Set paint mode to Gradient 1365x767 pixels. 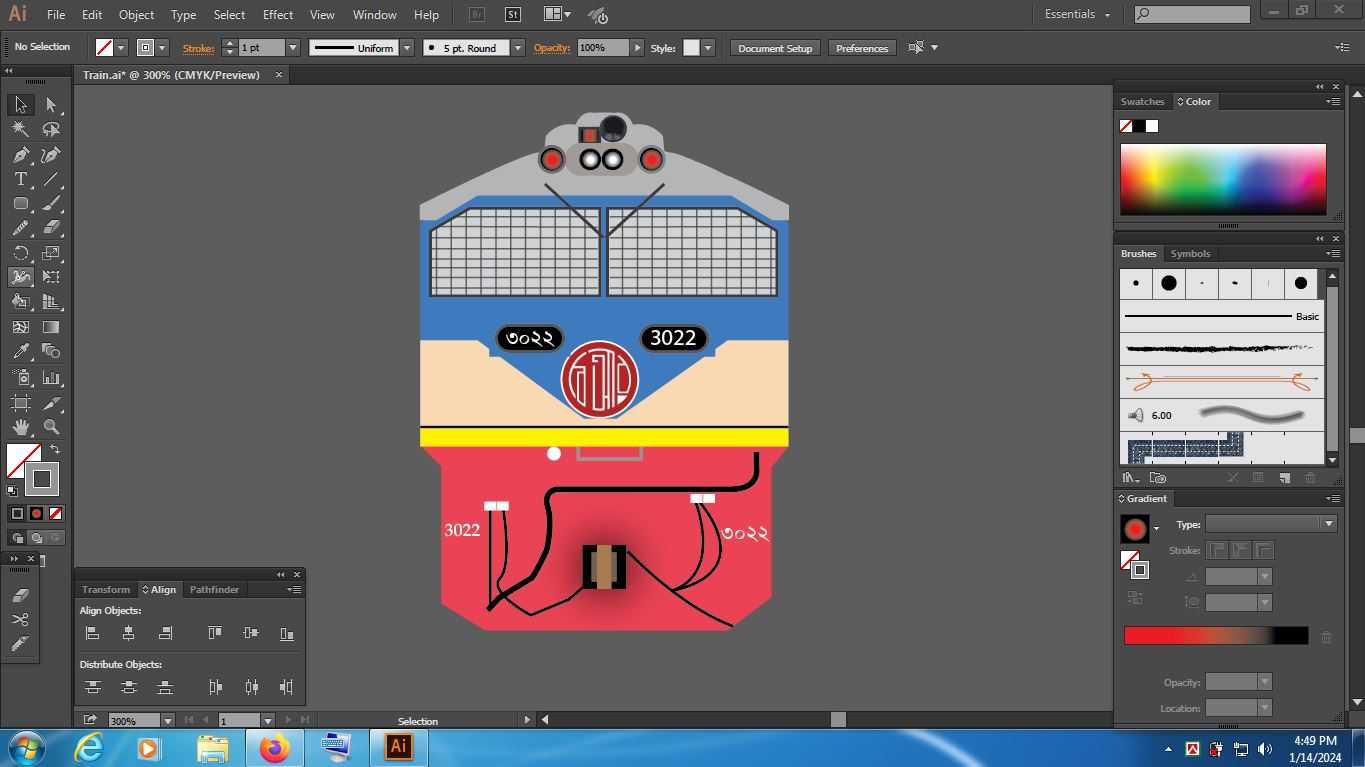[36, 513]
